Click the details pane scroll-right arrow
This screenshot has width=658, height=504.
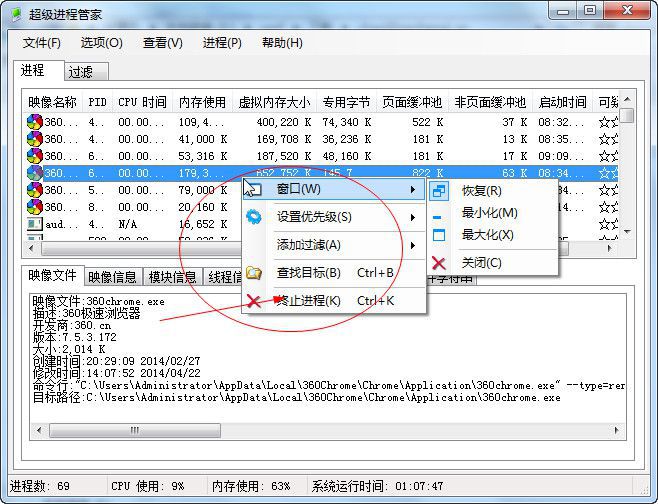click(616, 430)
